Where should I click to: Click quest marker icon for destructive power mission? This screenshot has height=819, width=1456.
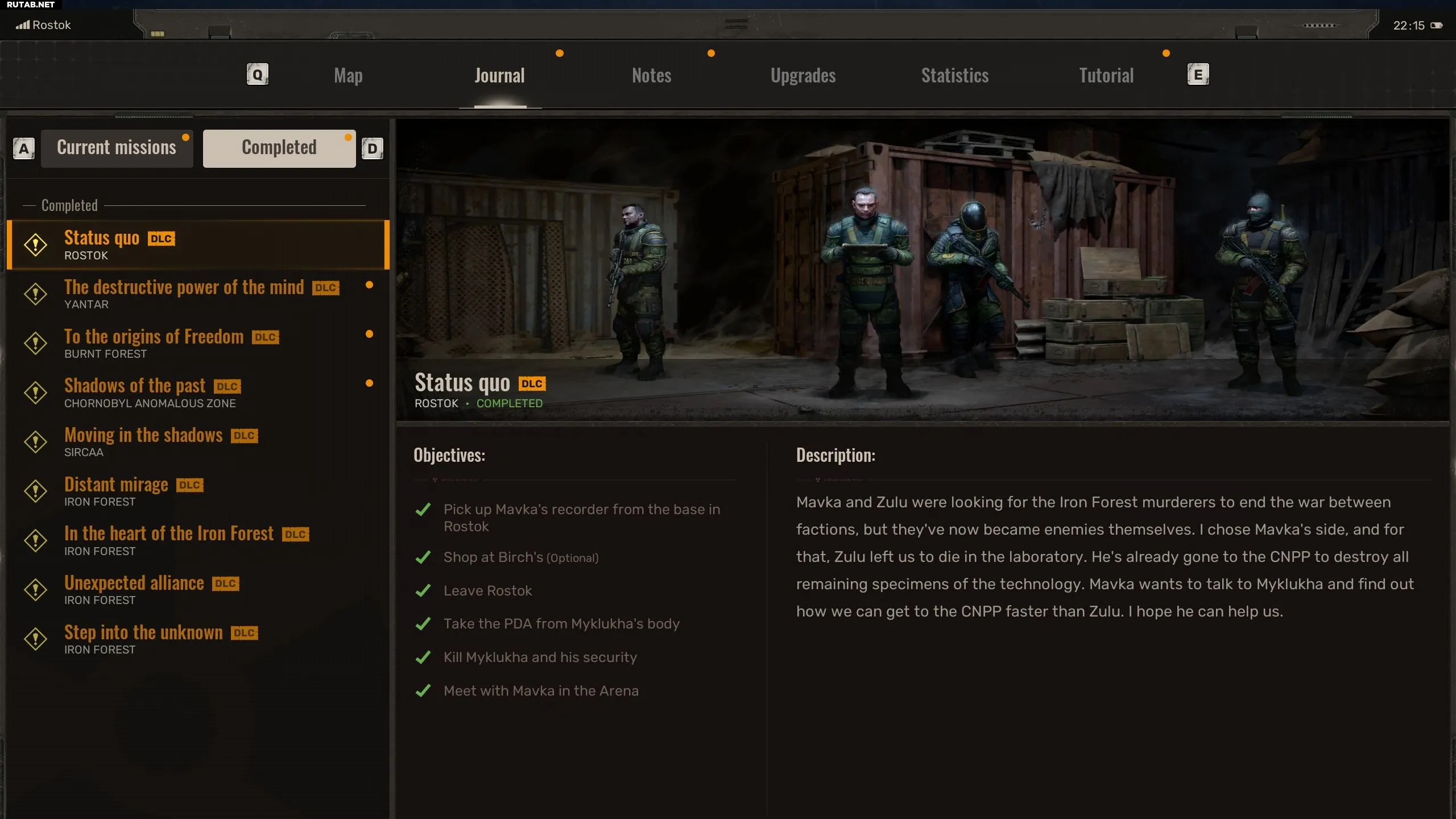click(x=36, y=294)
